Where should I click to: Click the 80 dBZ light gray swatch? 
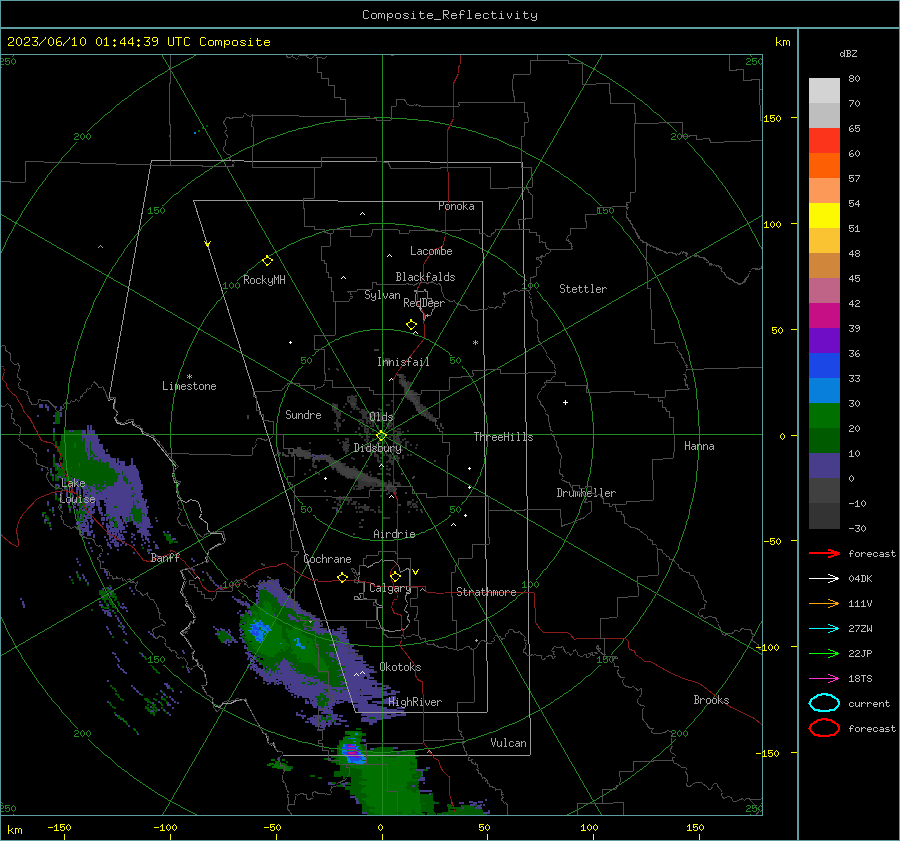[x=824, y=91]
